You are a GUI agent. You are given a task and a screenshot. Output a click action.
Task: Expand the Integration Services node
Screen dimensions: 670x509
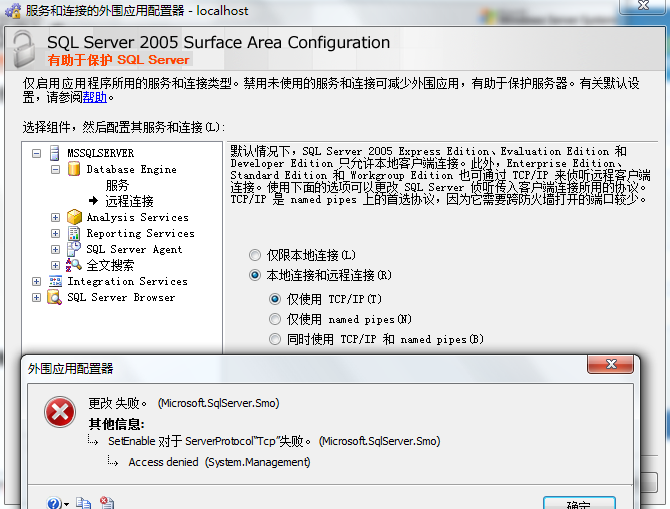pos(37,282)
